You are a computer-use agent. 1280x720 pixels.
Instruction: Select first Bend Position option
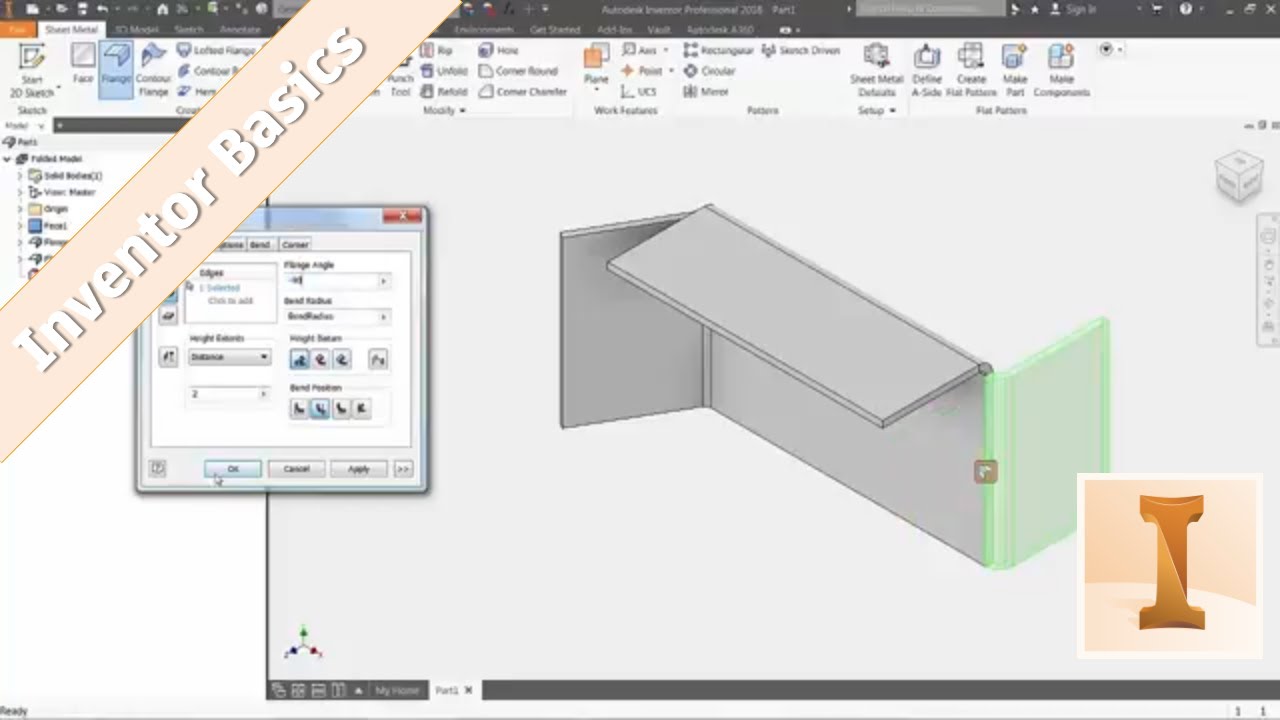299,408
